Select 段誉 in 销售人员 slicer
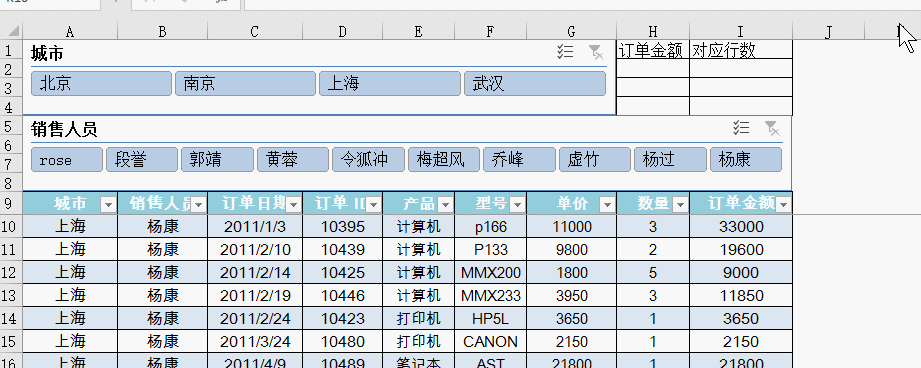The image size is (921, 368). pyautogui.click(x=142, y=160)
